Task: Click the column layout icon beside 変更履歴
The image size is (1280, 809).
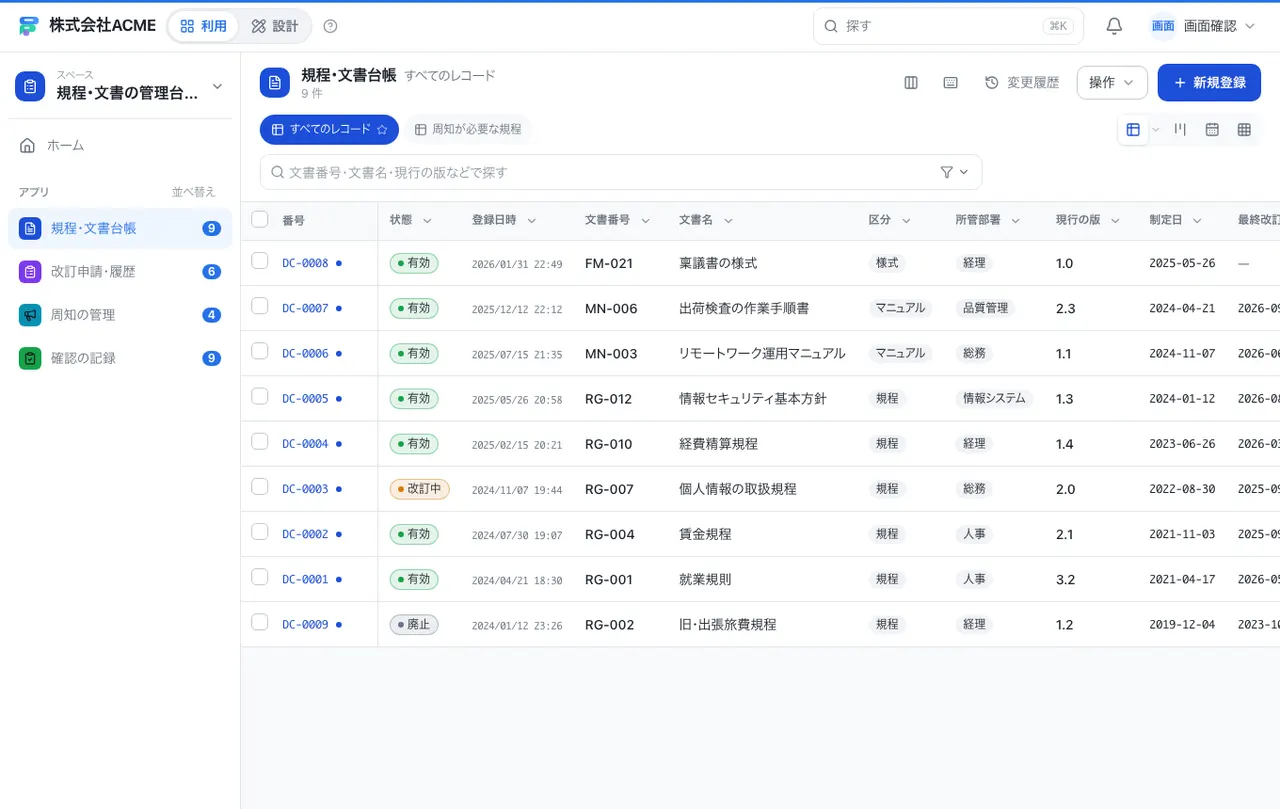Action: [911, 83]
